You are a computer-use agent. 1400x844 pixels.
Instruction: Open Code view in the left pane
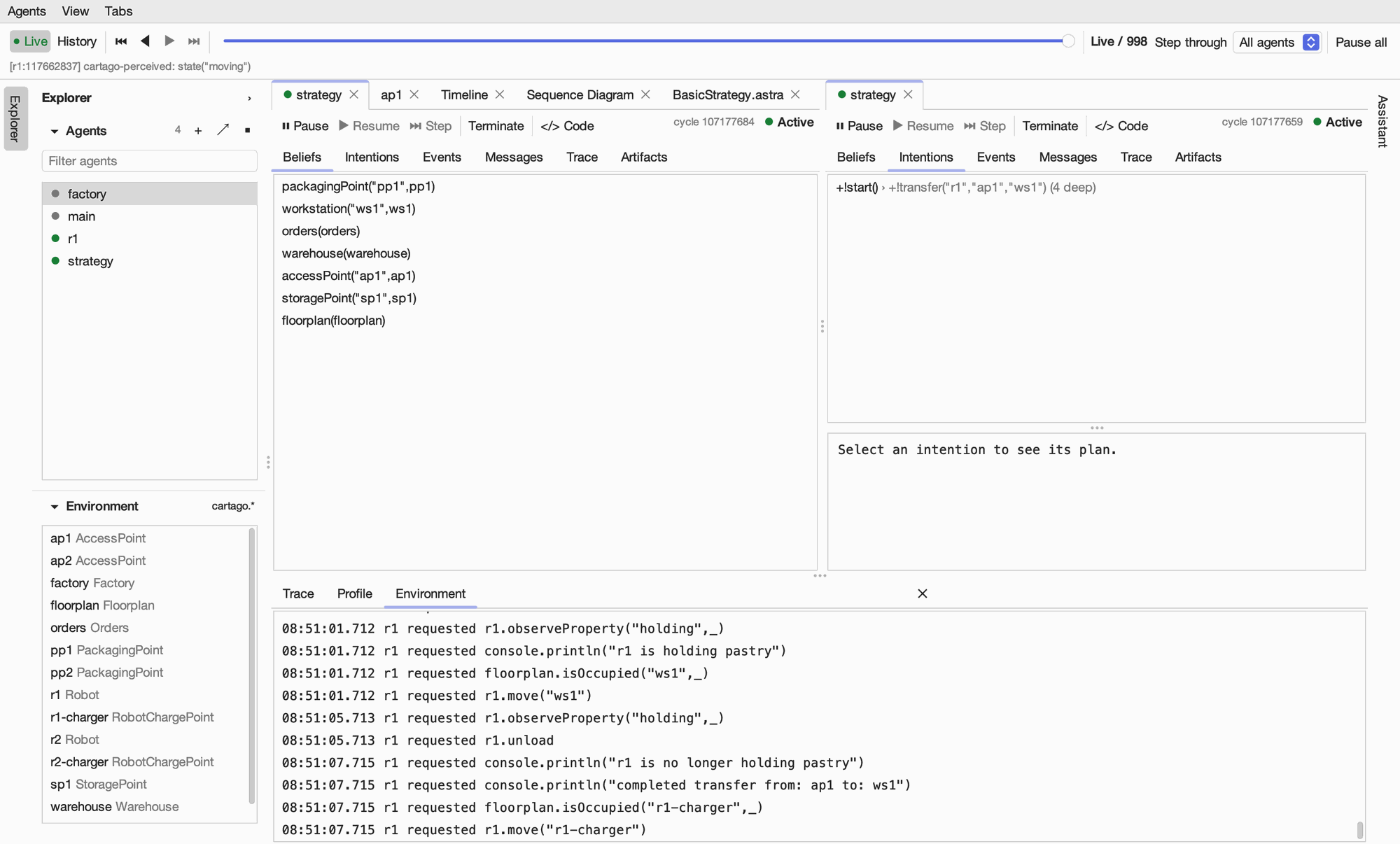click(x=567, y=126)
